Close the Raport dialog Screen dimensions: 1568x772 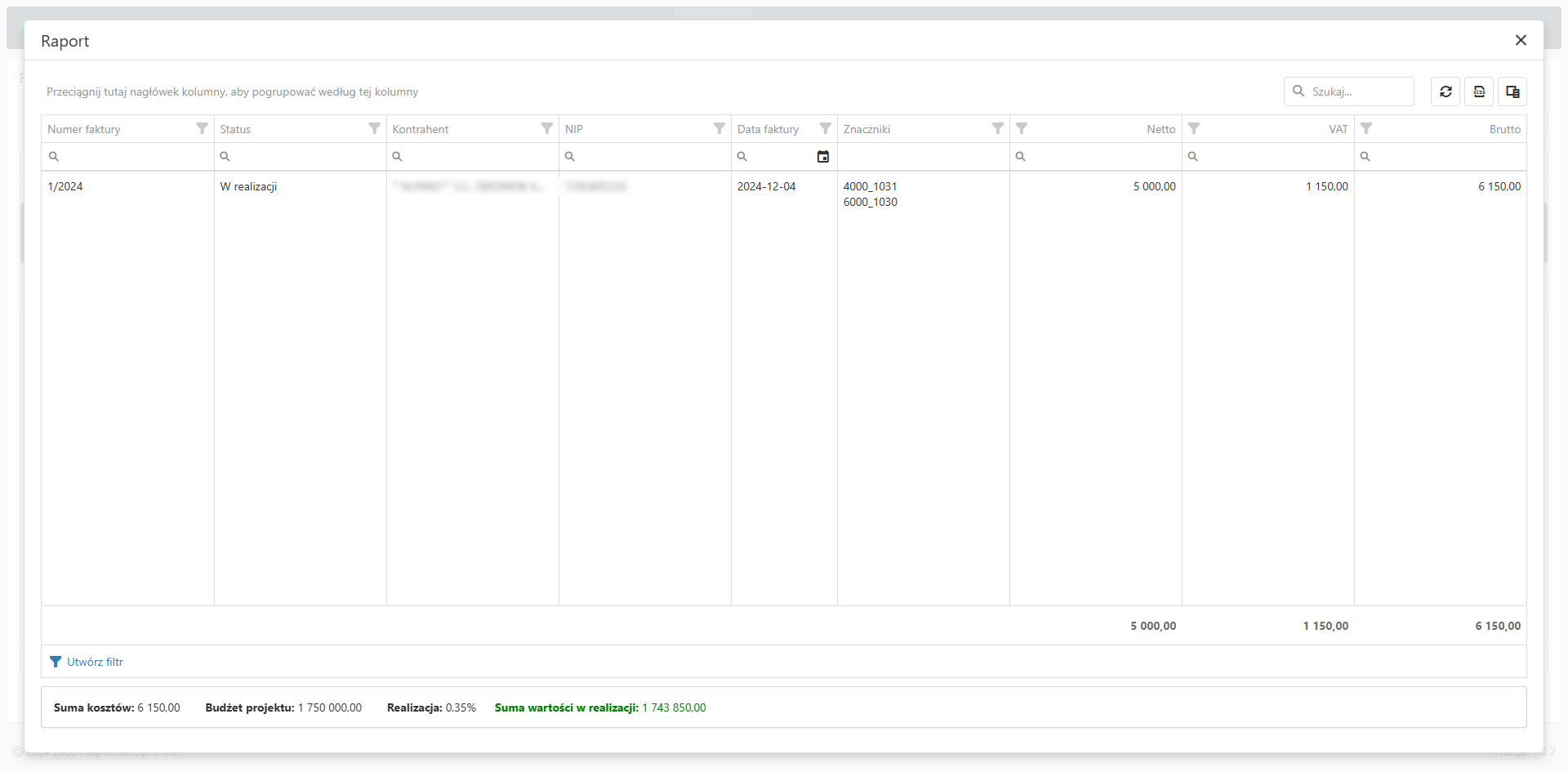[1521, 40]
